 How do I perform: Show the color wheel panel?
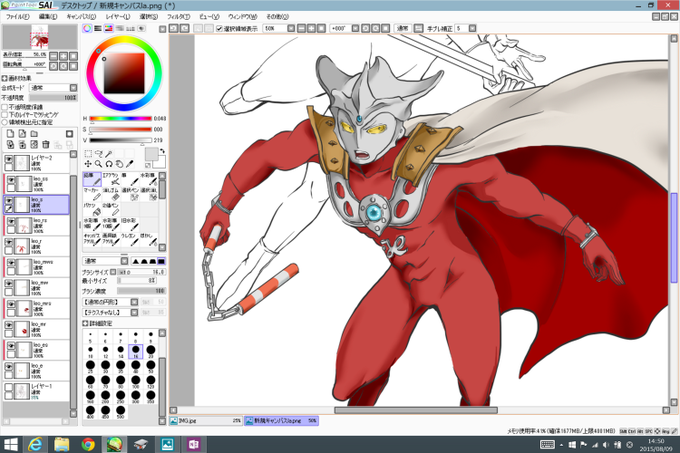pyautogui.click(x=87, y=29)
